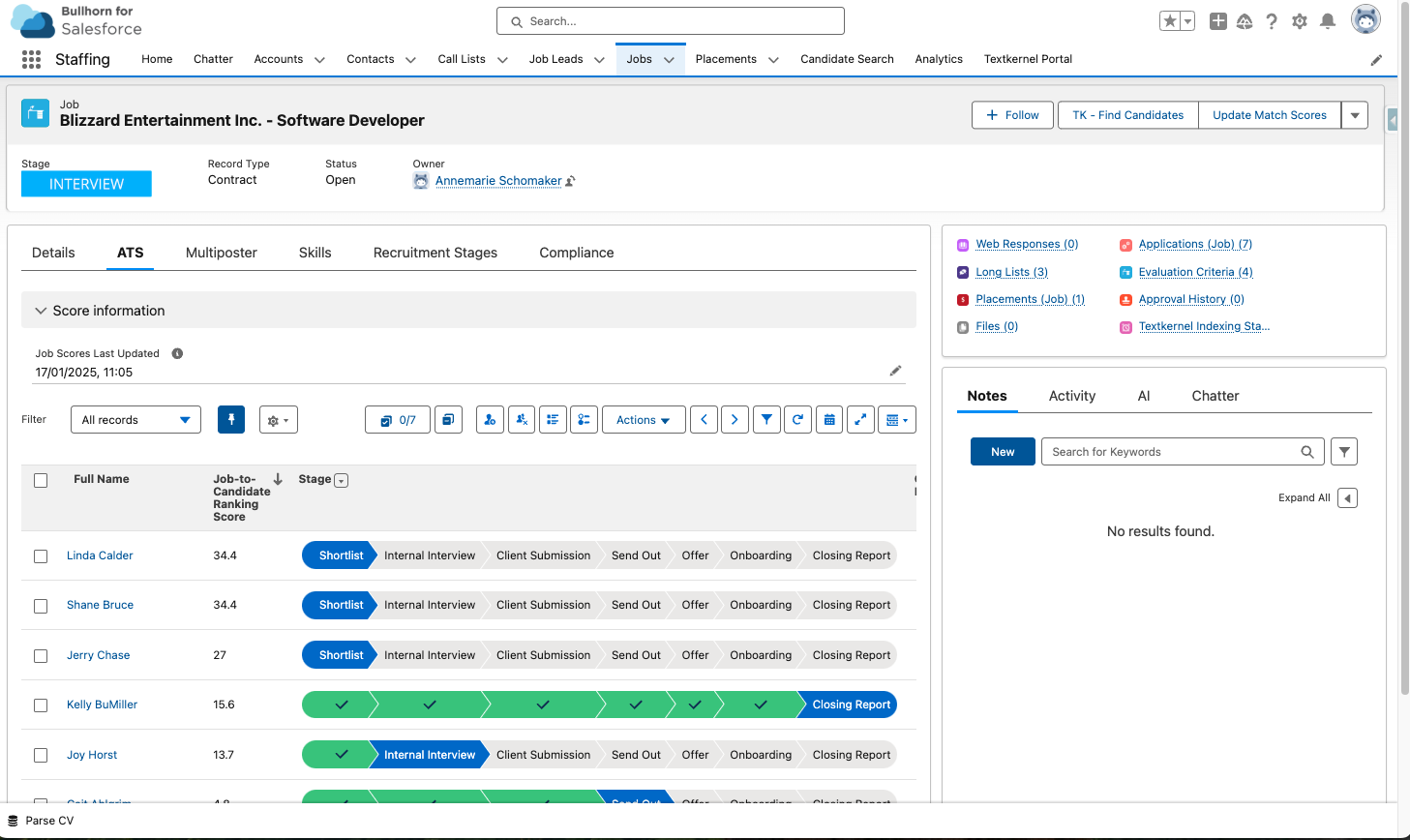Open the App Launcher grid icon
Image resolution: width=1410 pixels, height=840 pixels.
[x=31, y=59]
